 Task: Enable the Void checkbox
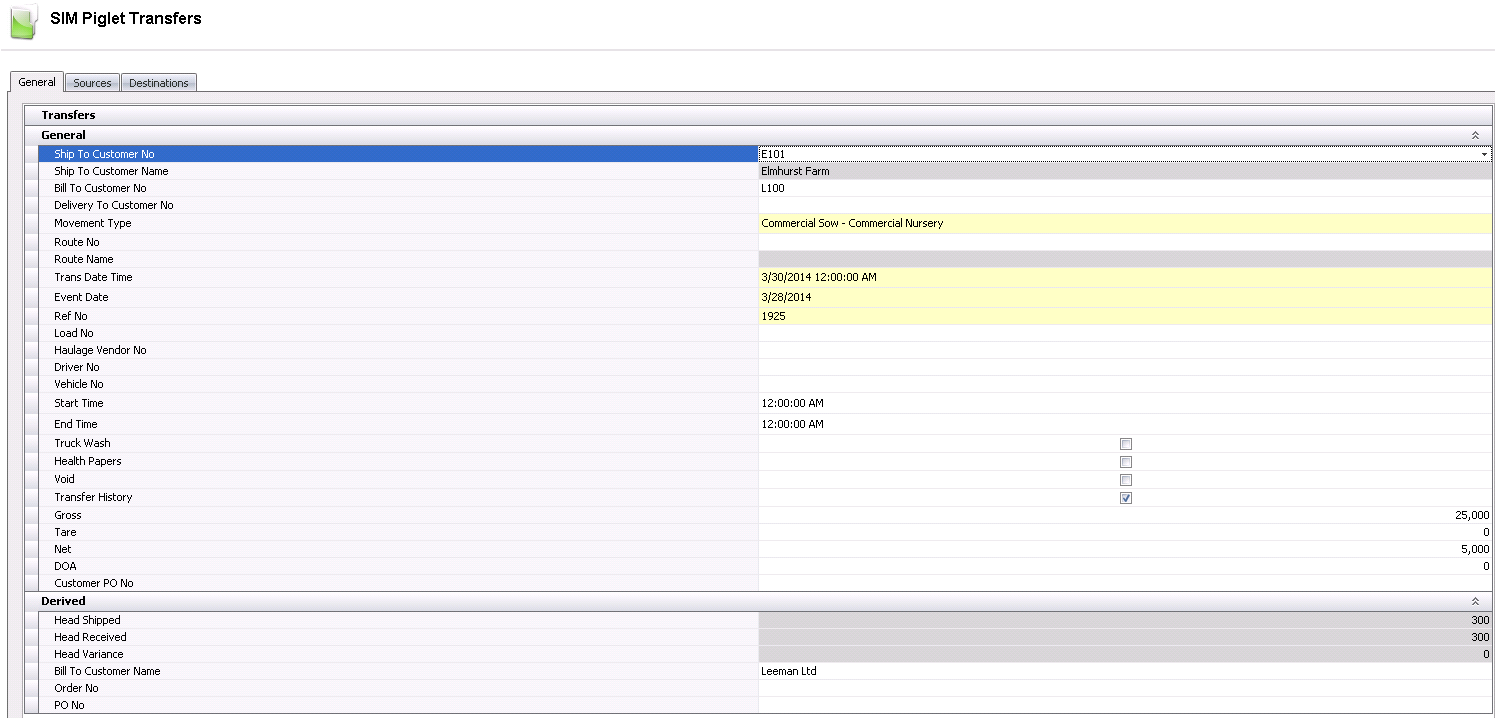[x=1126, y=480]
